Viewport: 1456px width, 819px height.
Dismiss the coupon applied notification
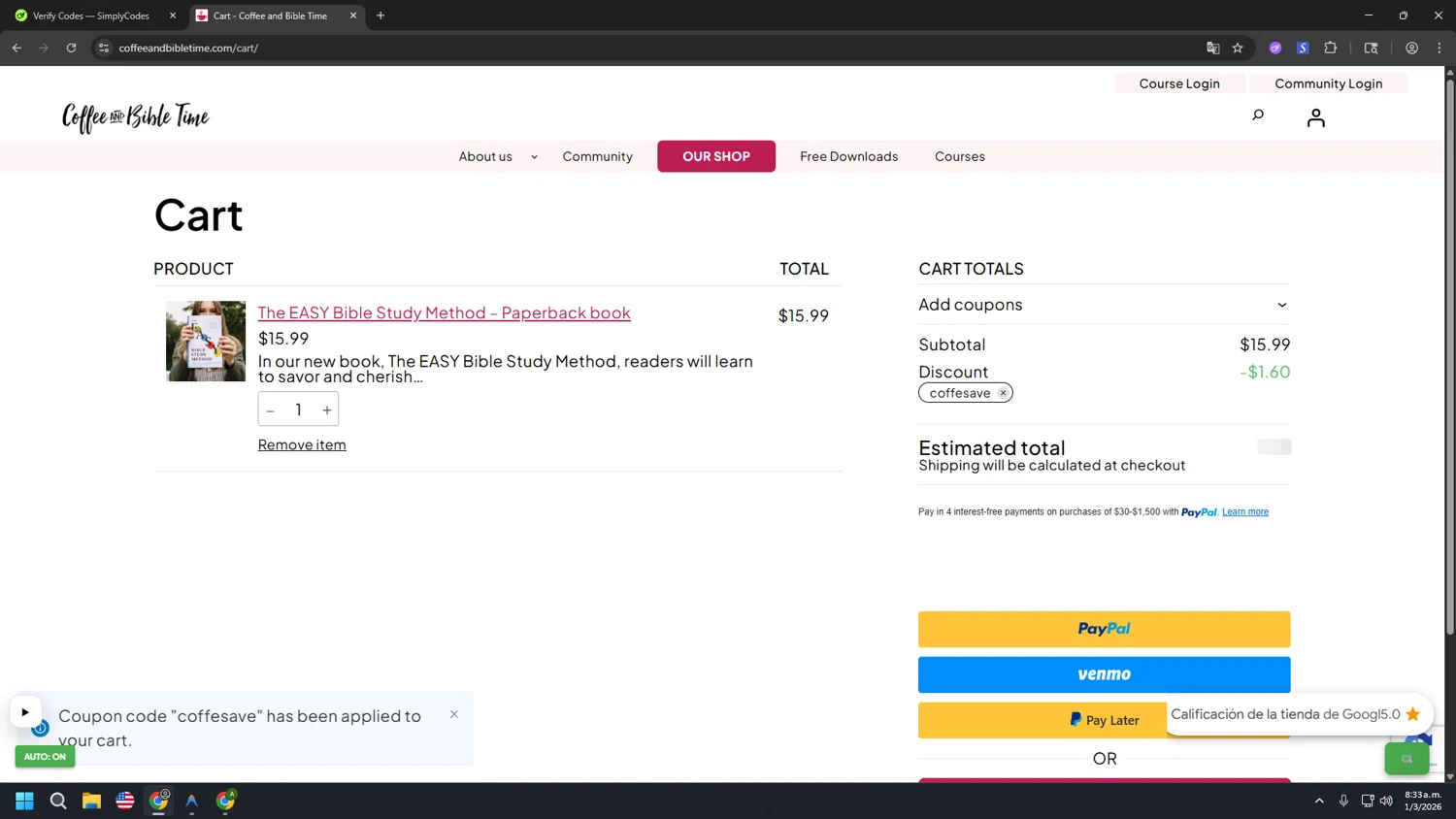[x=453, y=714]
